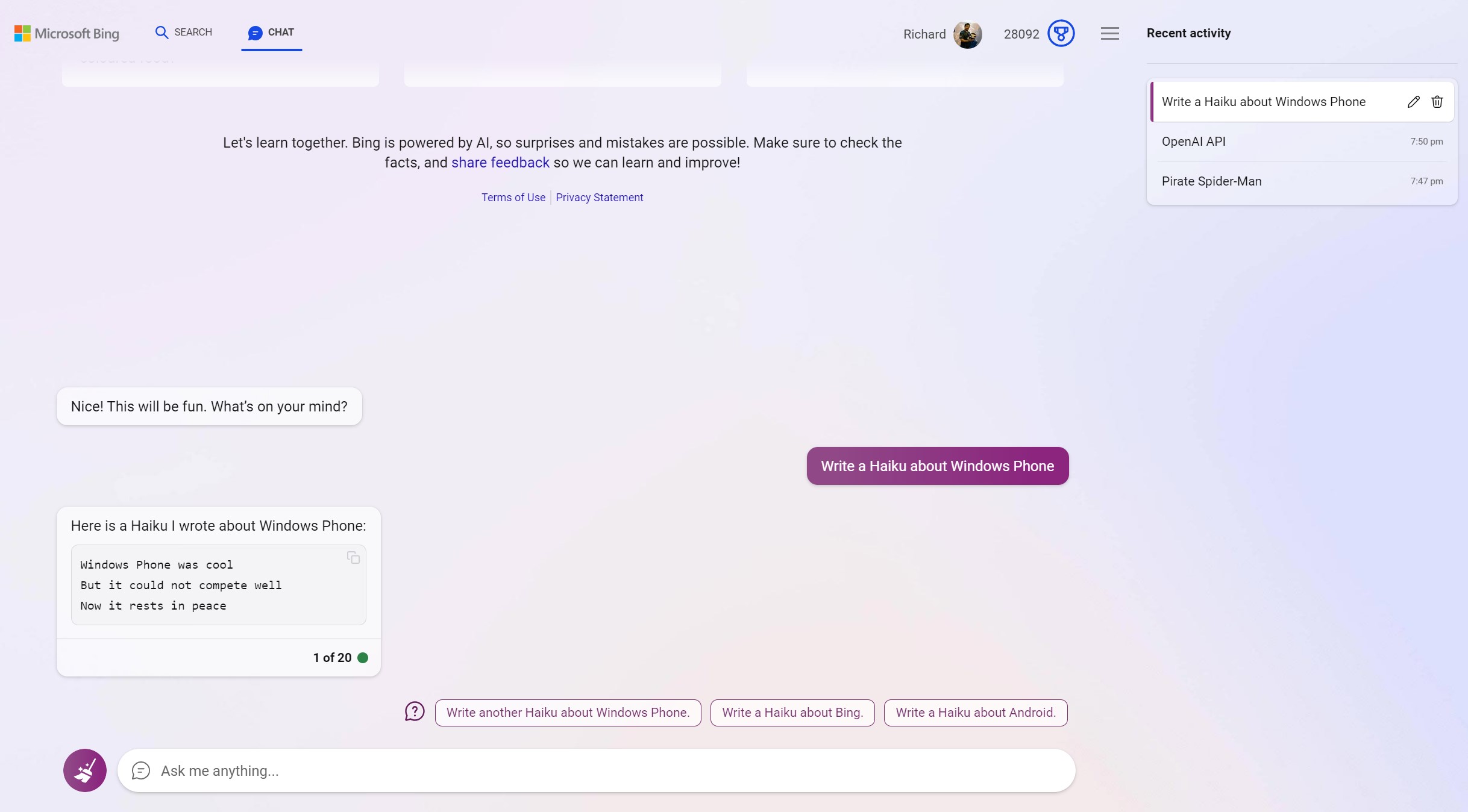The width and height of the screenshot is (1468, 812).
Task: Click the question mark help icon
Action: coord(414,712)
